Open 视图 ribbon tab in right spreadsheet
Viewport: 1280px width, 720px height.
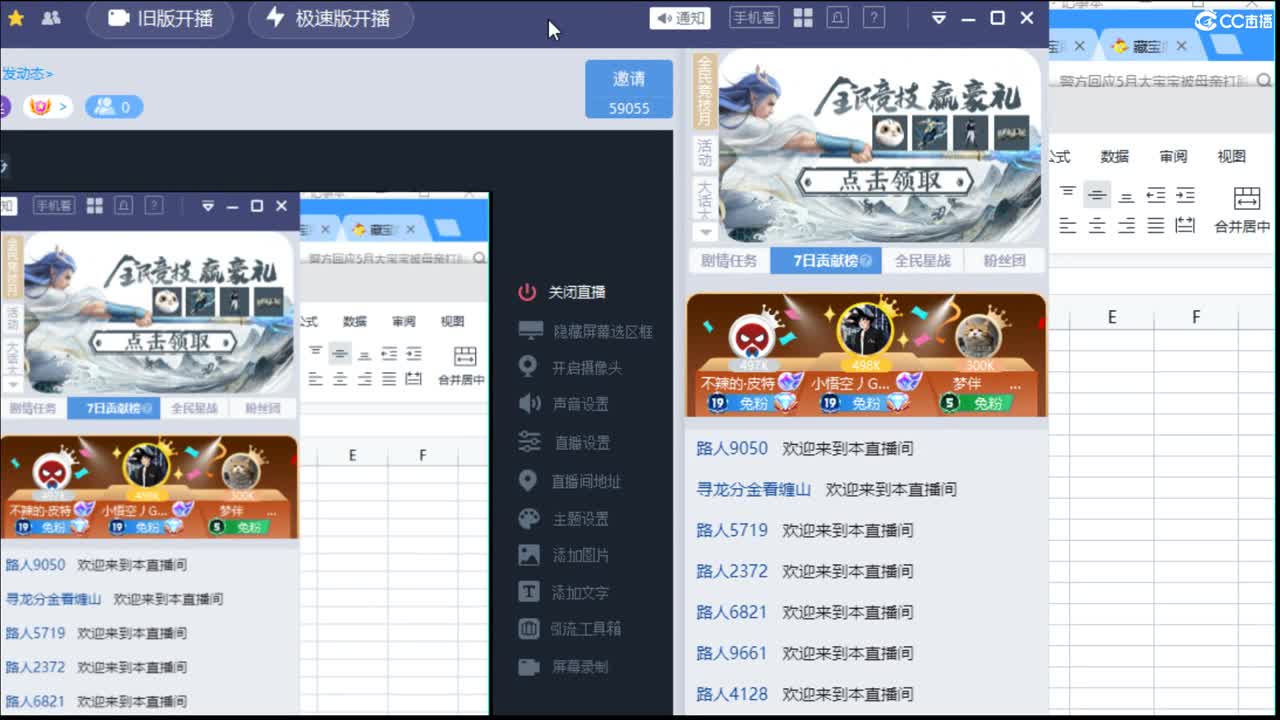[1232, 156]
